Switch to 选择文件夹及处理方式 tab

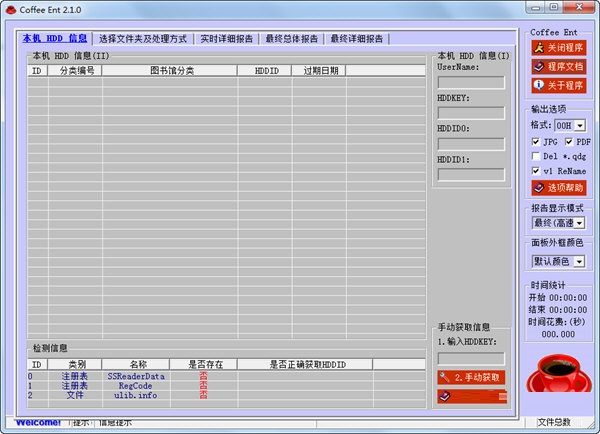tap(143, 39)
